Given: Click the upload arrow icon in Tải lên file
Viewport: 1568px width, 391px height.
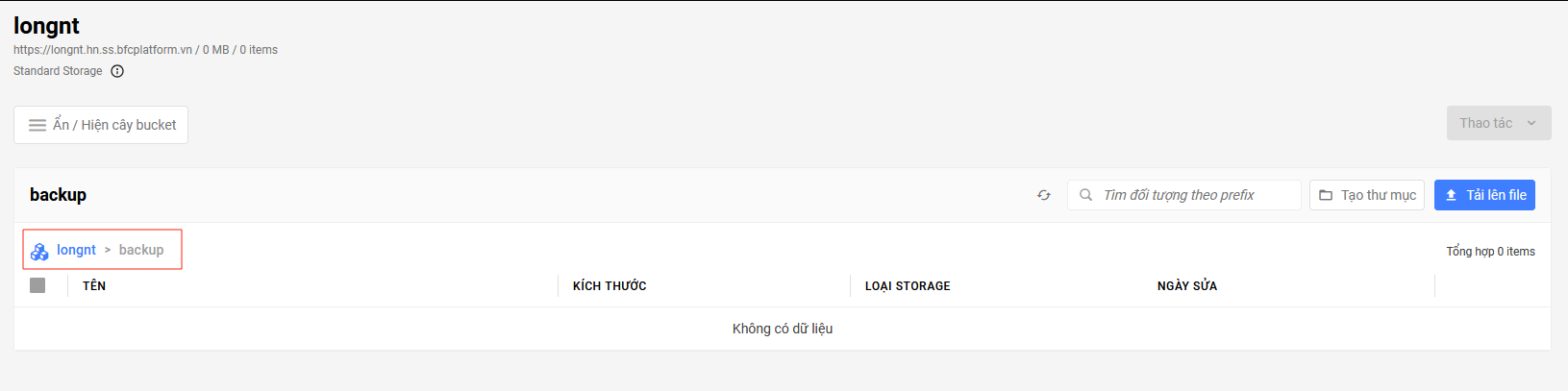Looking at the screenshot, I should point(1451,195).
